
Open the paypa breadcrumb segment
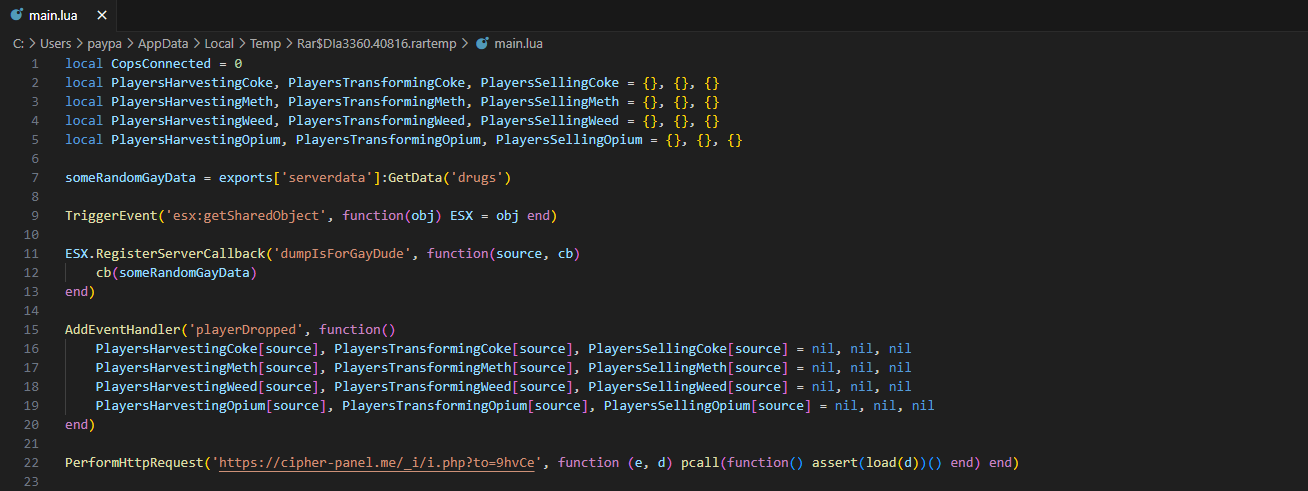104,44
